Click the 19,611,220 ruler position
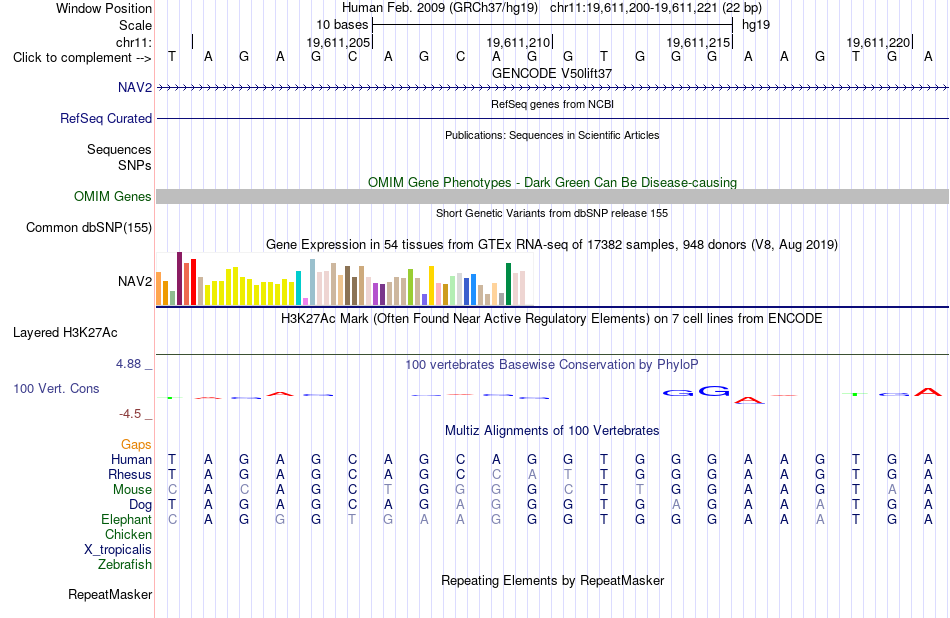This screenshot has width=950, height=618. coord(878,42)
